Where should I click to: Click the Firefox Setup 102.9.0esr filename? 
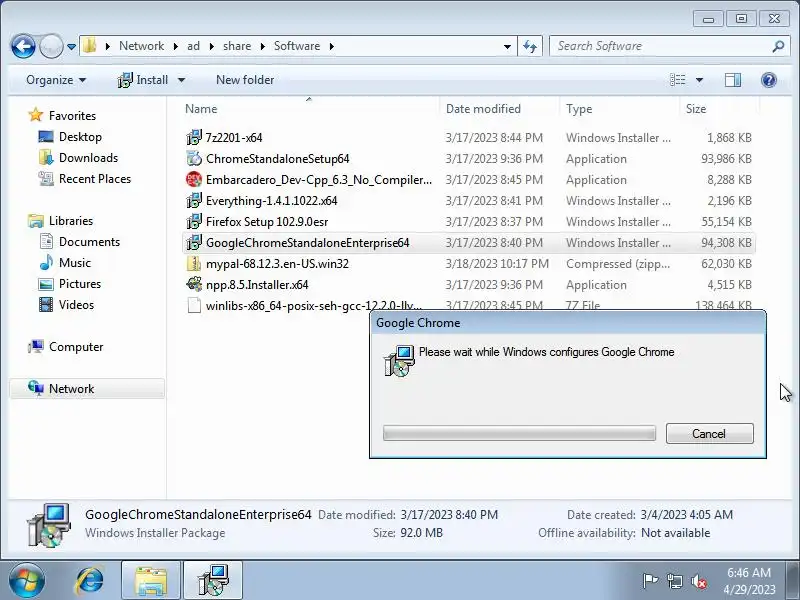(267, 221)
